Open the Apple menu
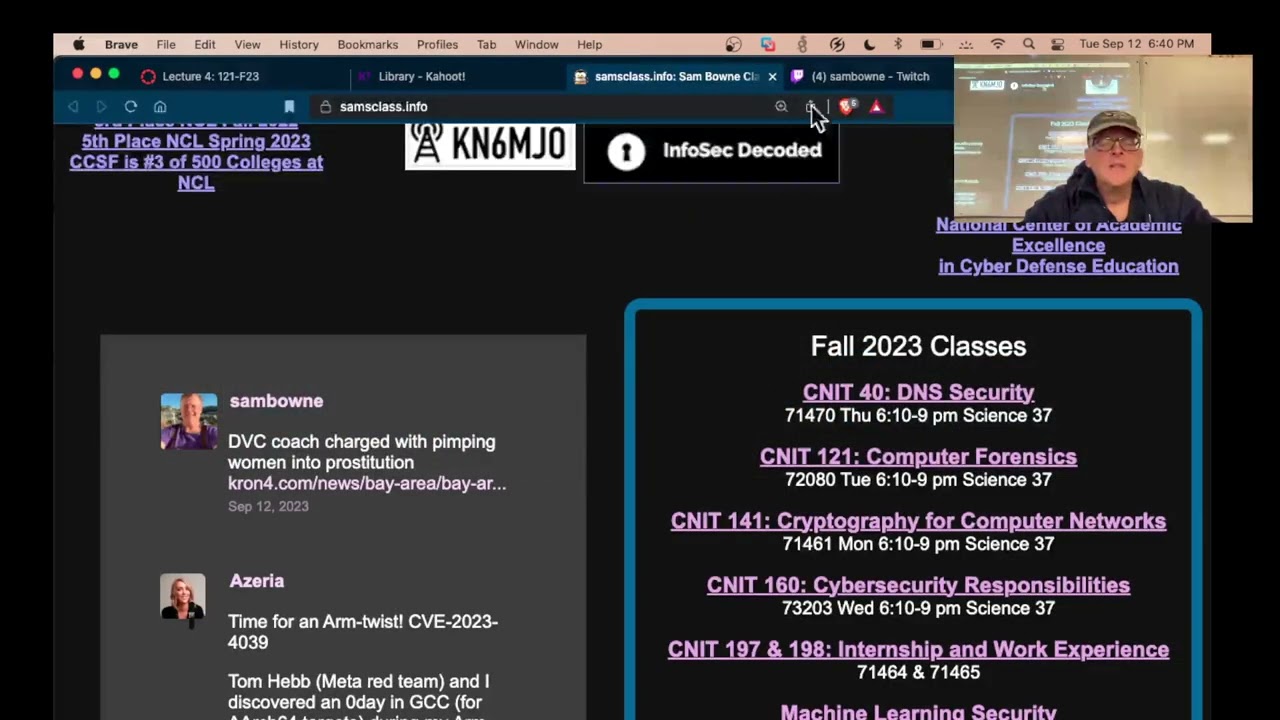Image resolution: width=1280 pixels, height=720 pixels. 79,44
